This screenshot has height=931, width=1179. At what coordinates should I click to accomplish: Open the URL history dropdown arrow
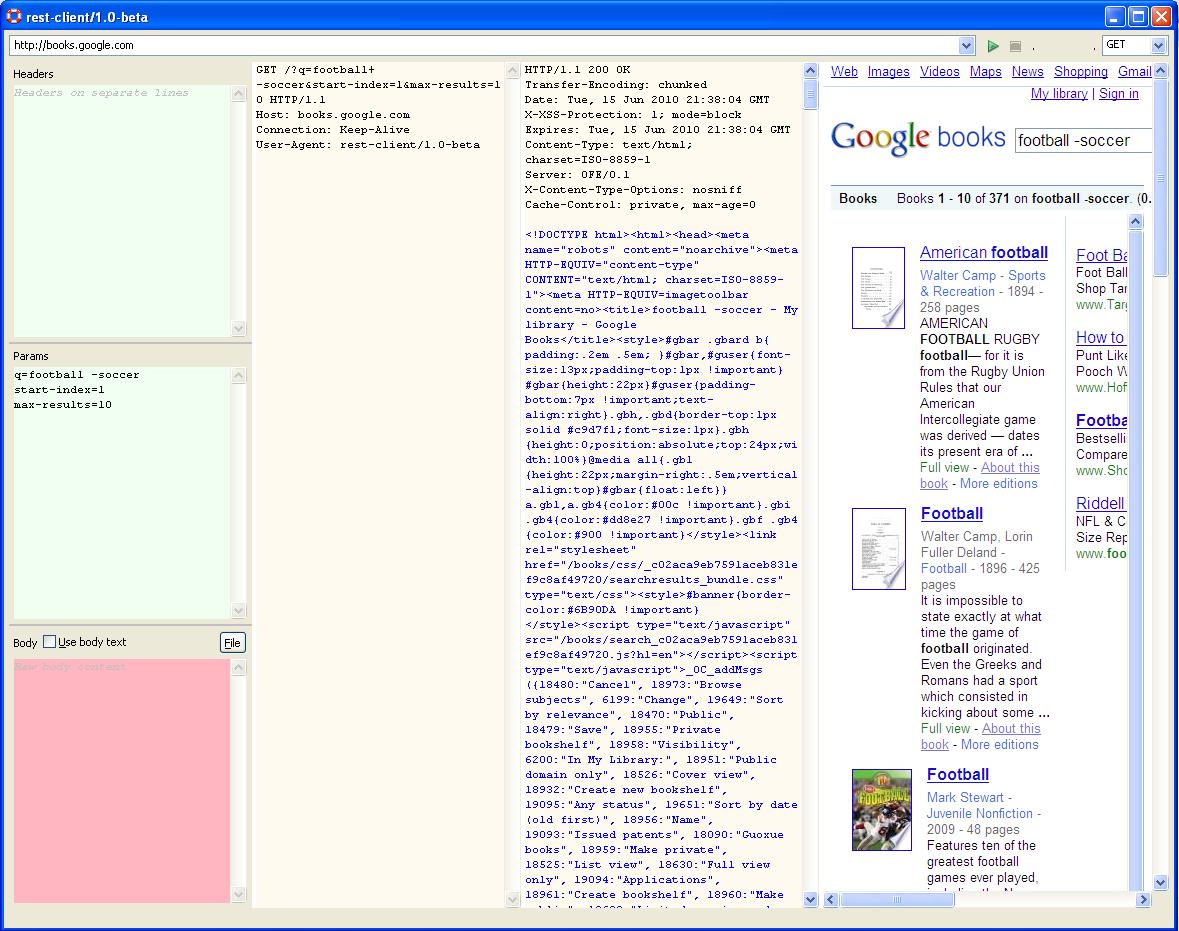(967, 46)
